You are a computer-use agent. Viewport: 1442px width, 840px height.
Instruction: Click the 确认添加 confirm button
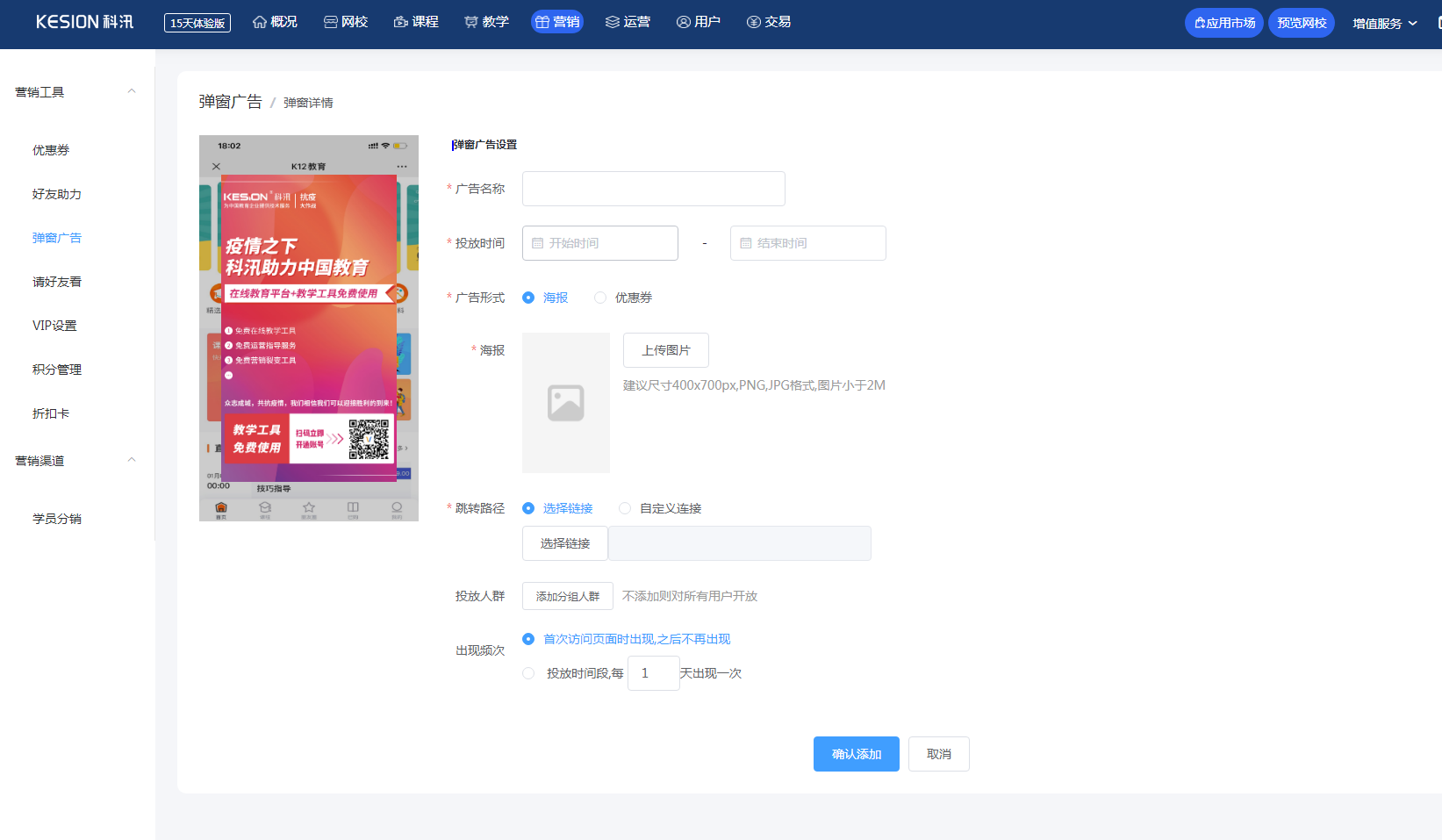coord(857,754)
